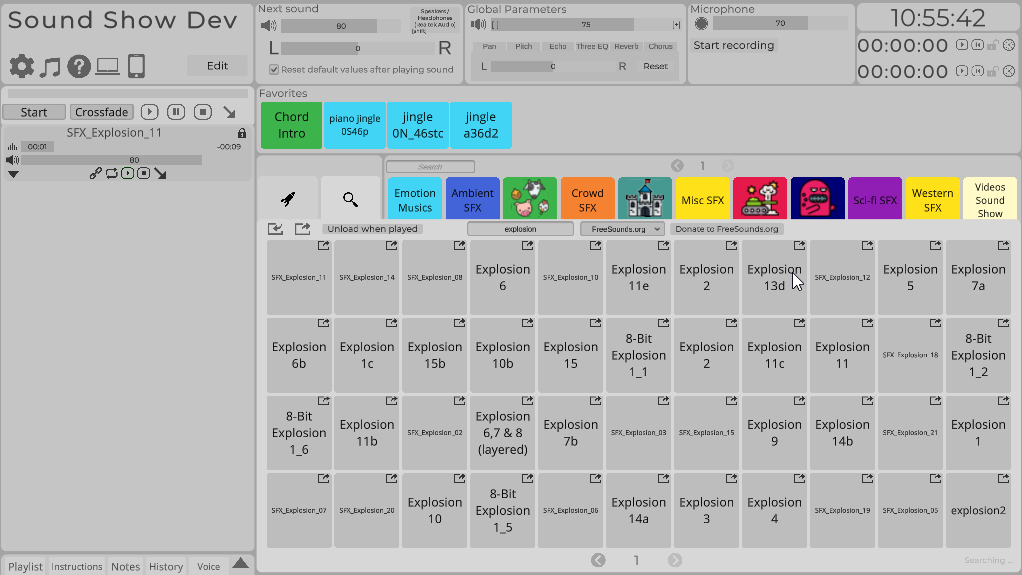Click the mobile phone icon
This screenshot has height=575, width=1022.
136,66
